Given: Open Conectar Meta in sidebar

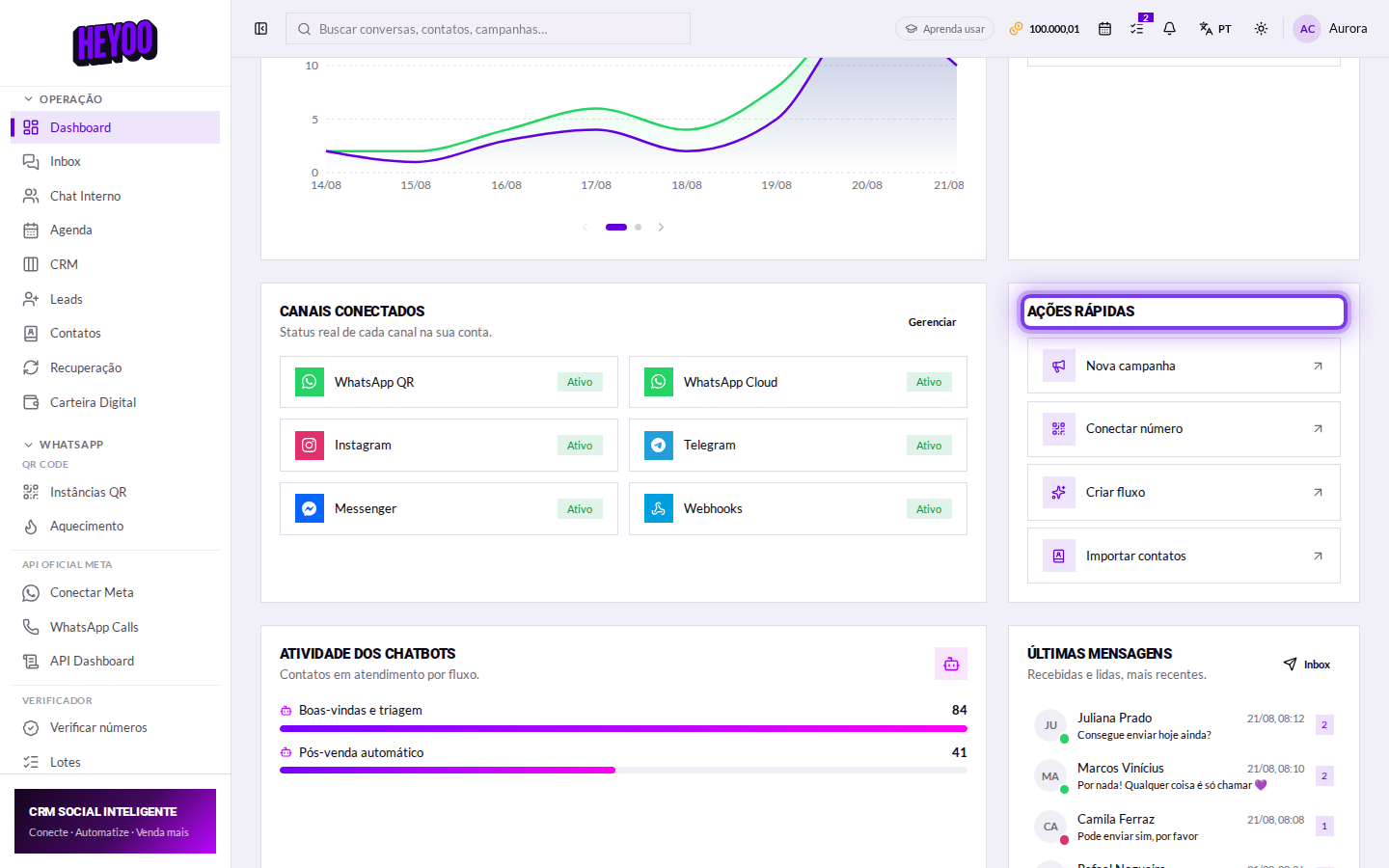Looking at the screenshot, I should pyautogui.click(x=116, y=593).
